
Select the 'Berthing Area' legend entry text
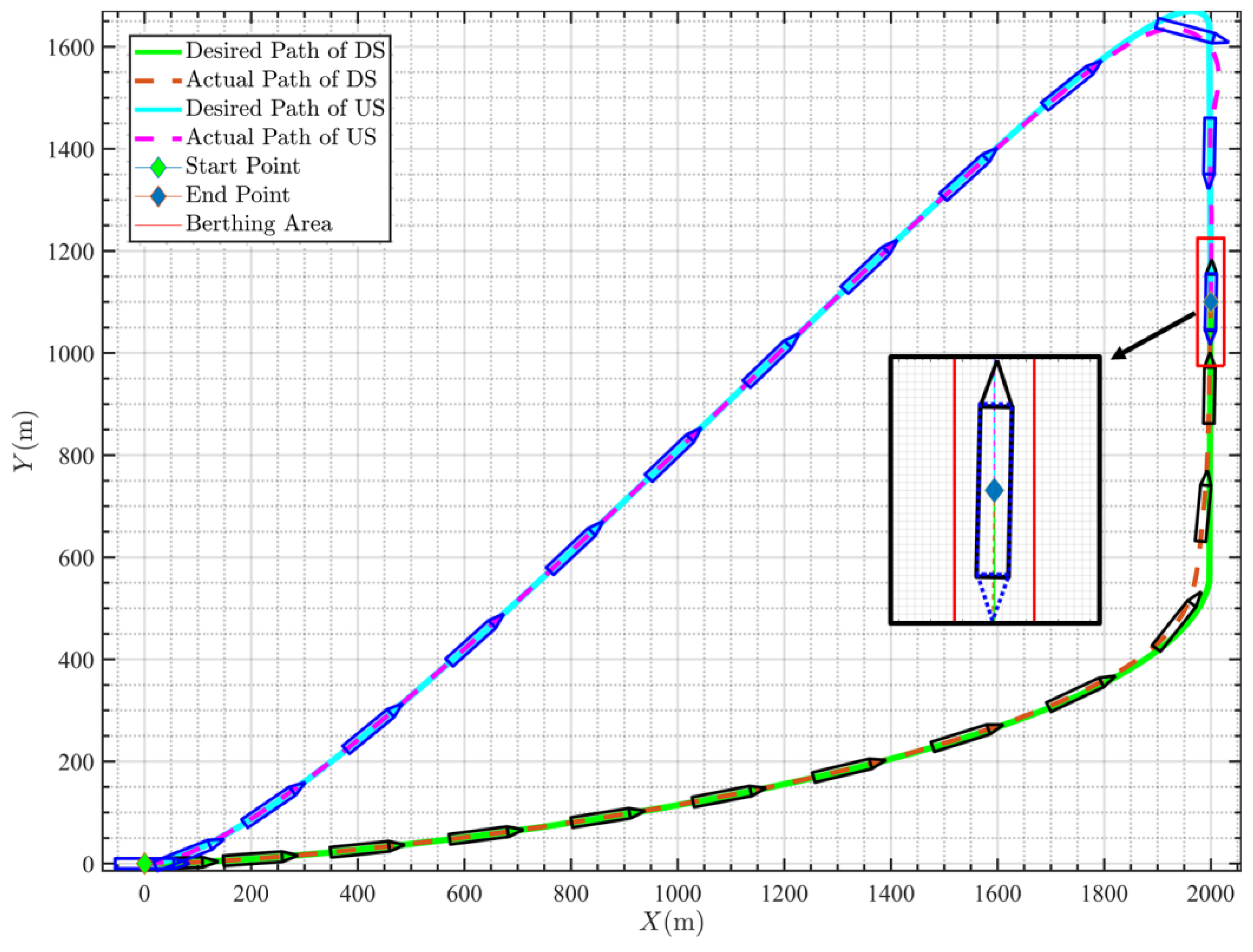coord(259,224)
